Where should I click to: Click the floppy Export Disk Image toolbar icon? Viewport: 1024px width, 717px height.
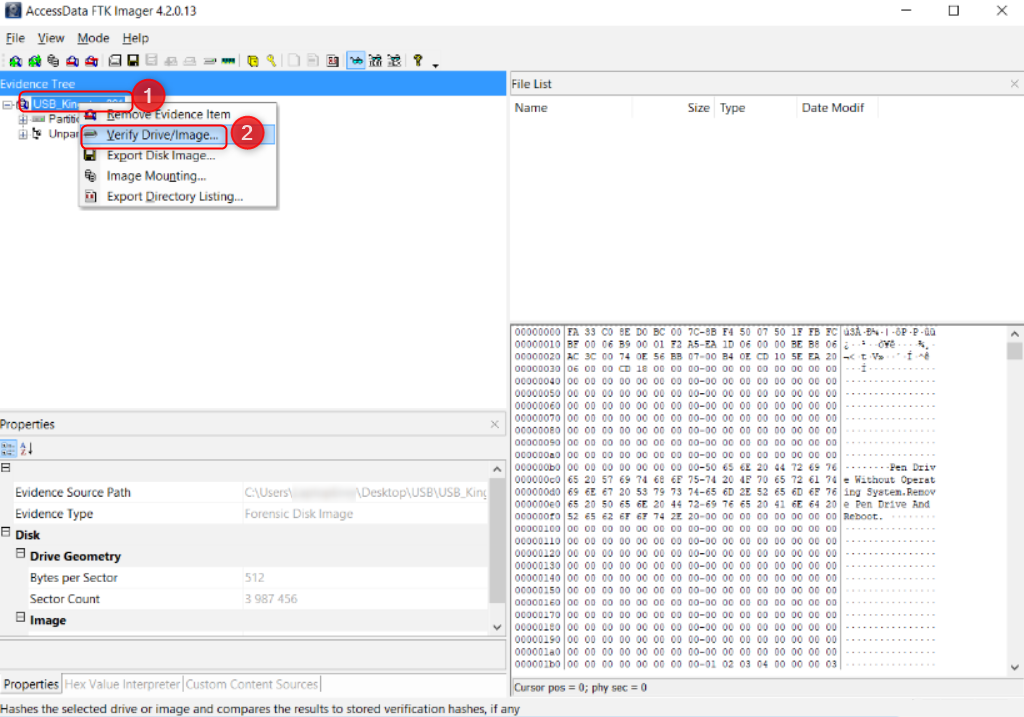[133, 61]
